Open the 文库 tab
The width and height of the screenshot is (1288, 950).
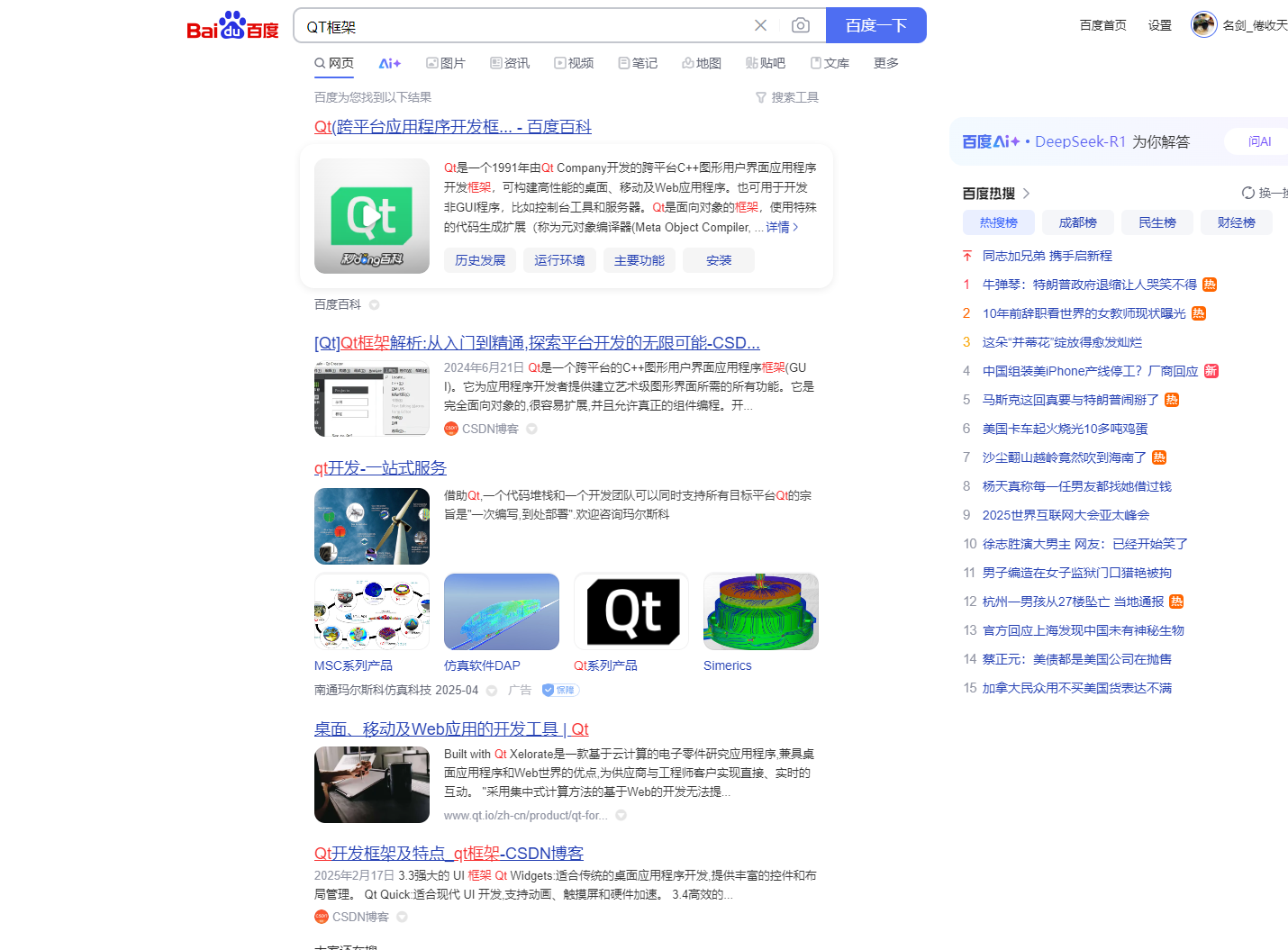(830, 63)
